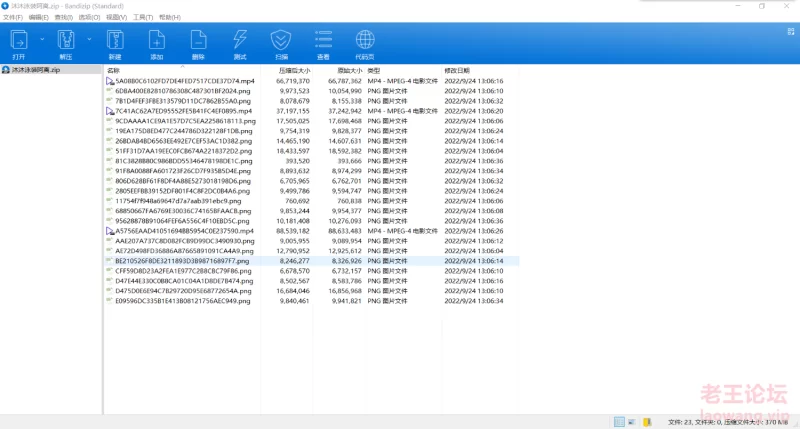This screenshot has width=800, height=429.
Task: Open the 帮助(H) menu
Action: (170, 17)
